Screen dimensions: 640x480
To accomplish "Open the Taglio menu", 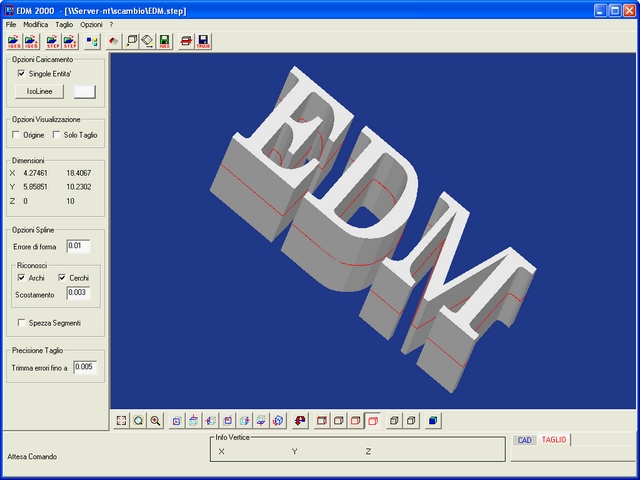I will 64,24.
